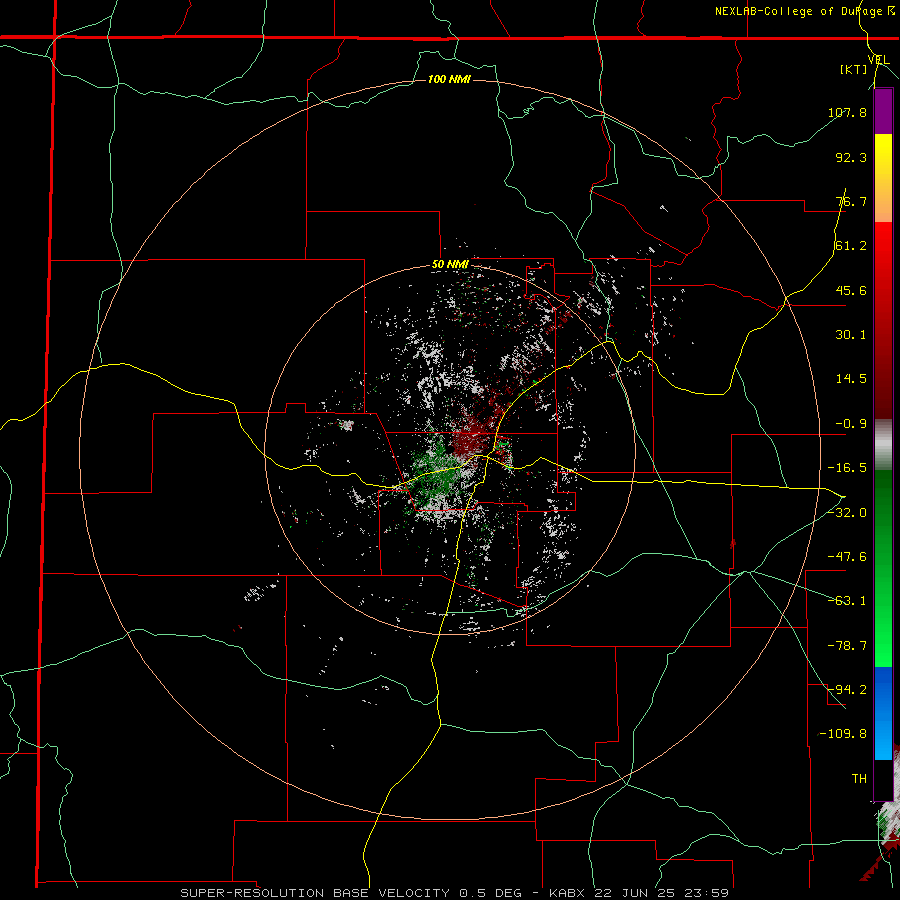Click the 14.5 legend value

851,379
